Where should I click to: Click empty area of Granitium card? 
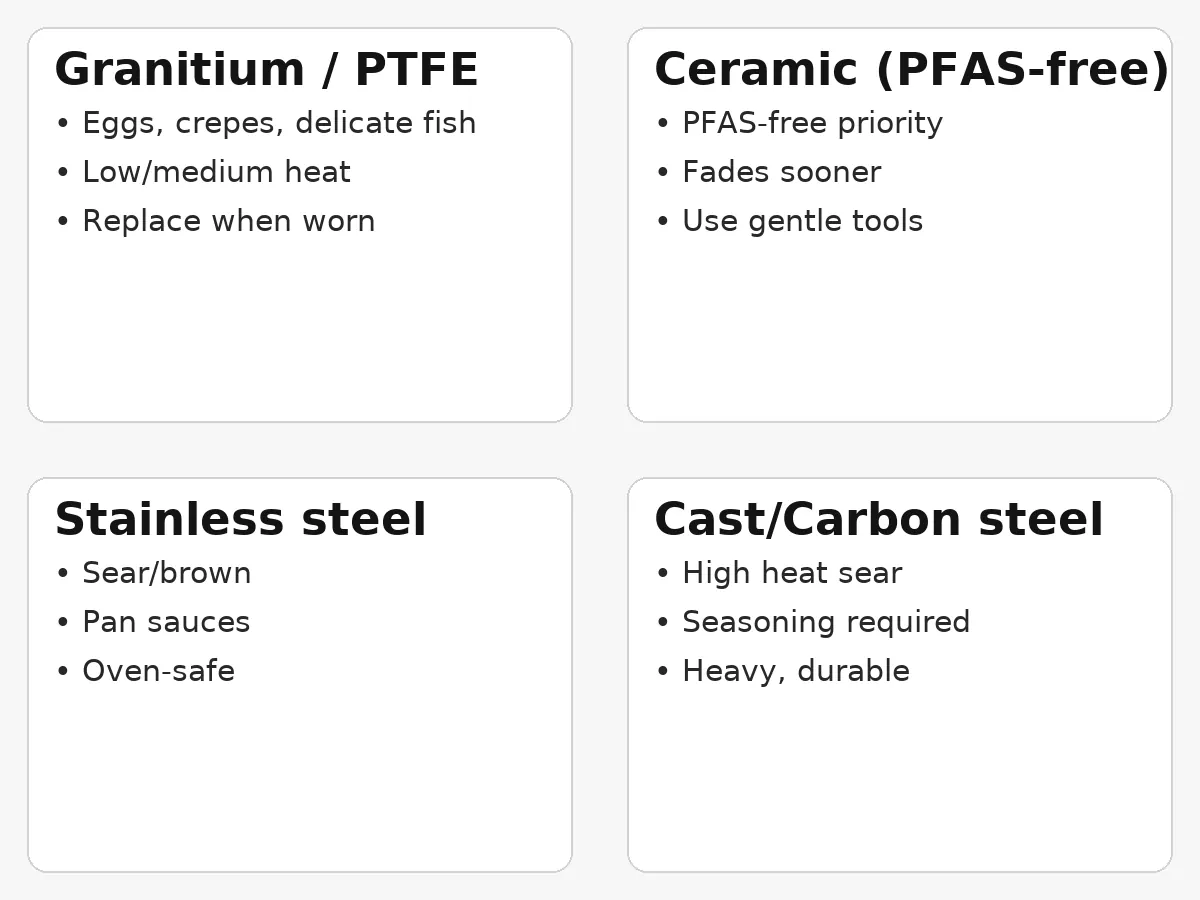point(300,330)
